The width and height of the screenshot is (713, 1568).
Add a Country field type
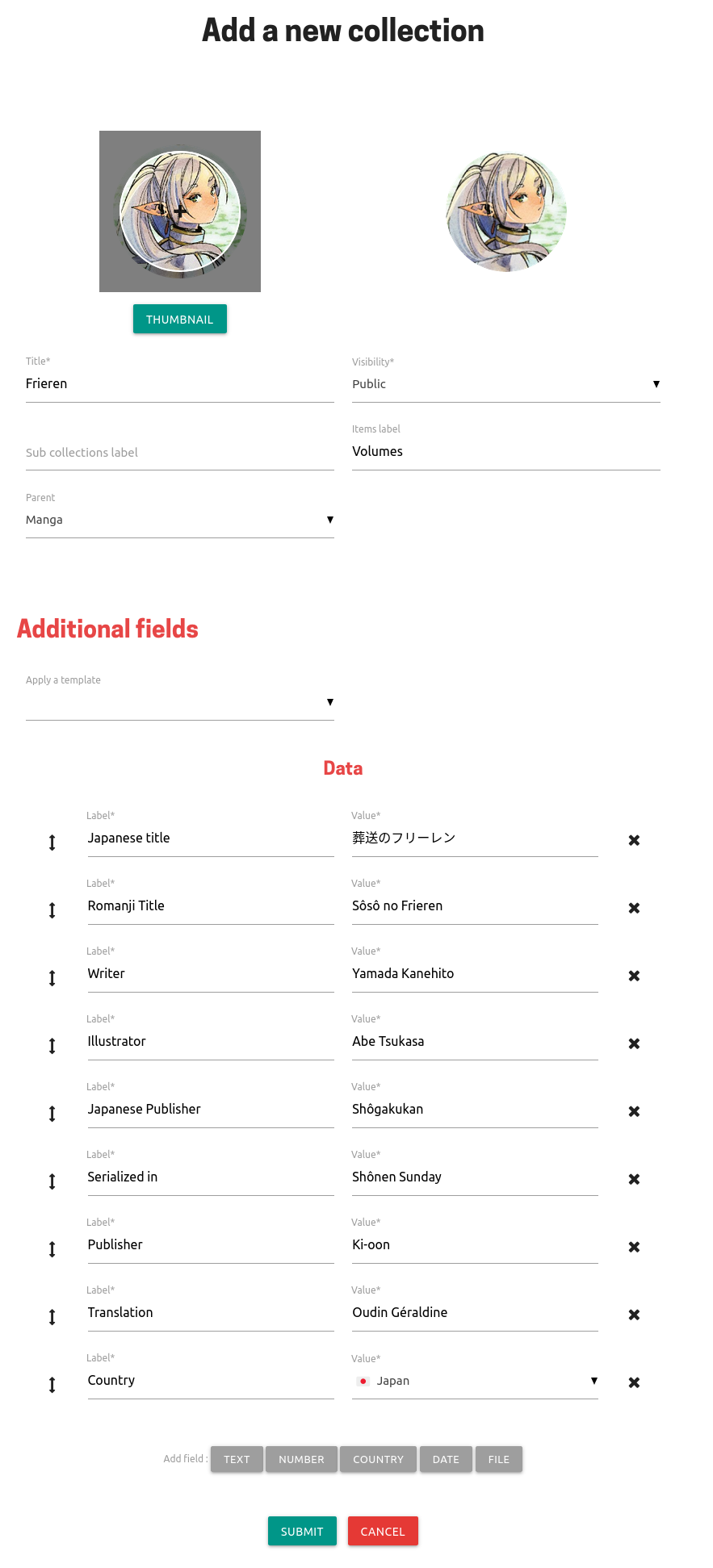coord(378,1459)
